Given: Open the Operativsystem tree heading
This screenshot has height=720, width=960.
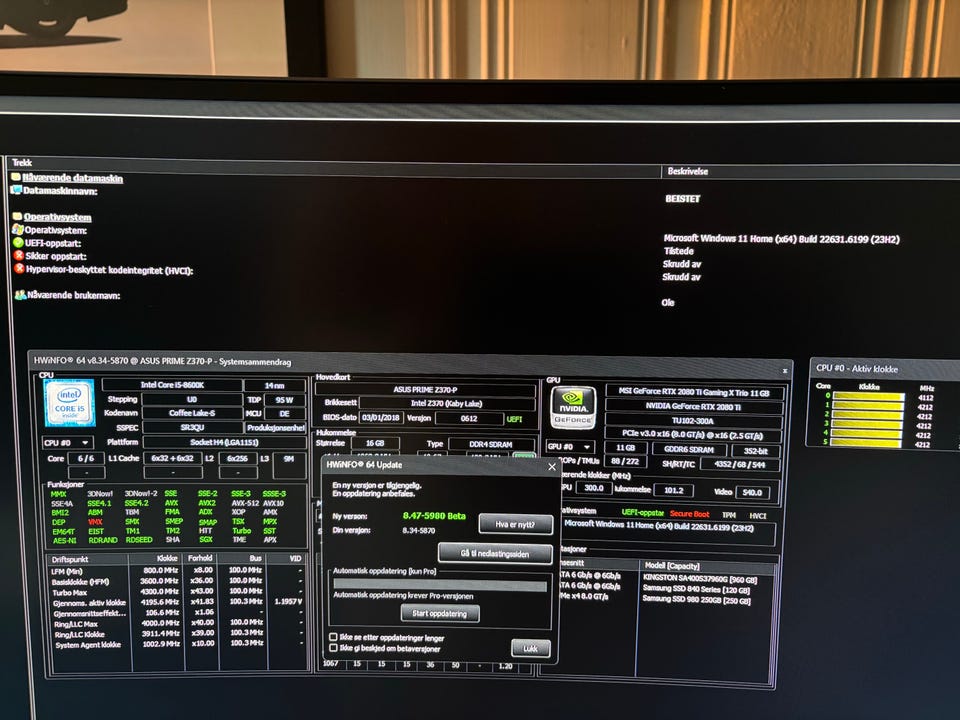Looking at the screenshot, I should (x=58, y=217).
